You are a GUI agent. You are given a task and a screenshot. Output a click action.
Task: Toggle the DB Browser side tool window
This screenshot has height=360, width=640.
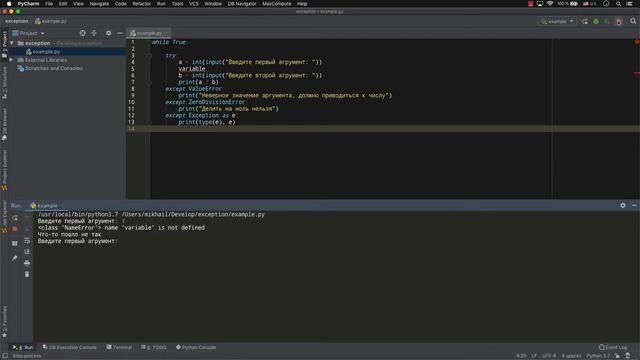(x=4, y=125)
